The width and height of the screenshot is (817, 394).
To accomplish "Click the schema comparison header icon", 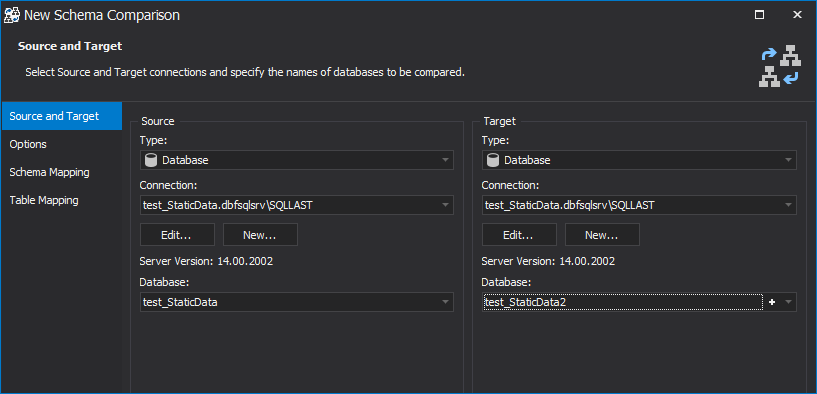I will [x=779, y=66].
